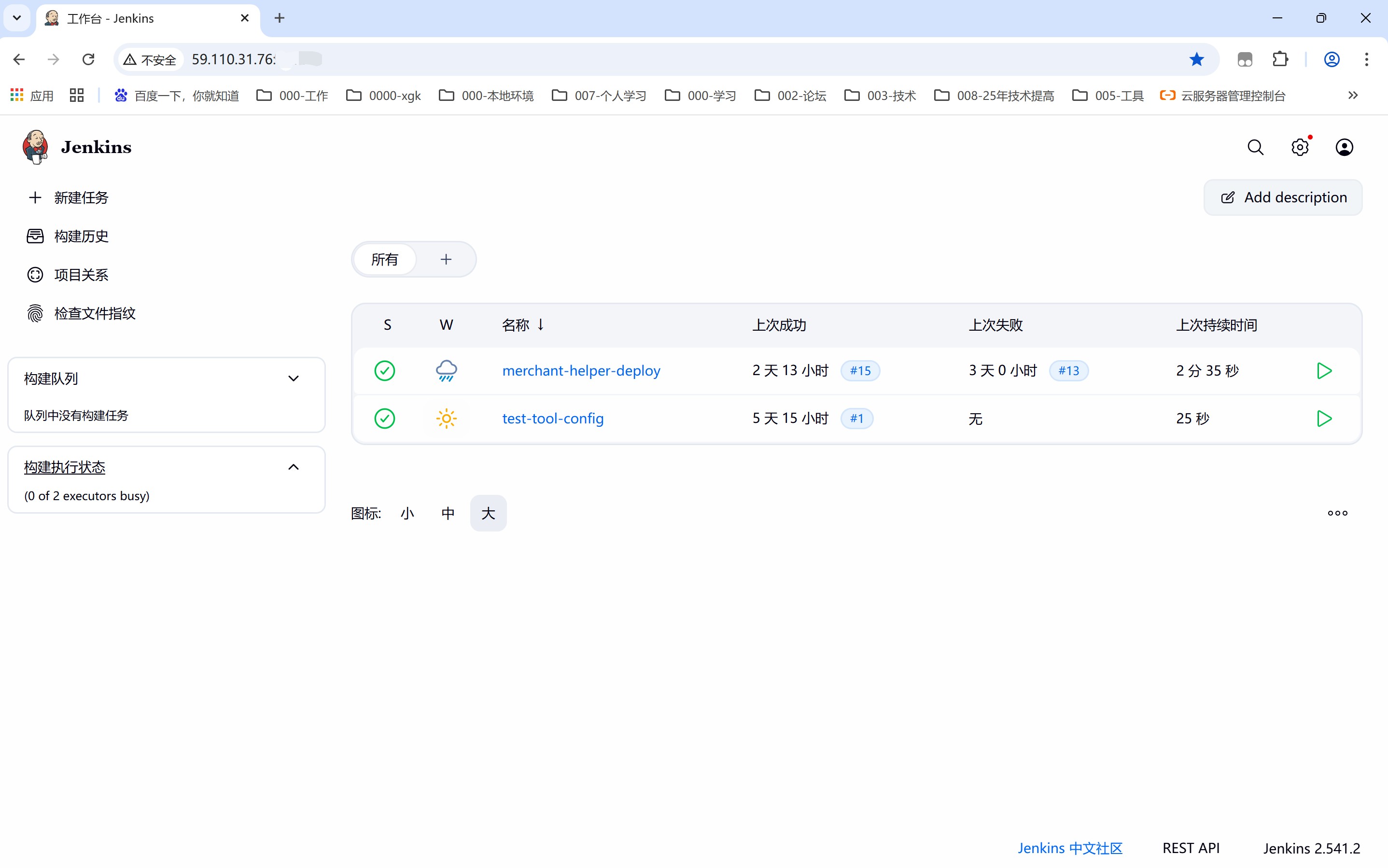The width and height of the screenshot is (1388, 868).
Task: Set icon size to 小
Action: pos(407,513)
